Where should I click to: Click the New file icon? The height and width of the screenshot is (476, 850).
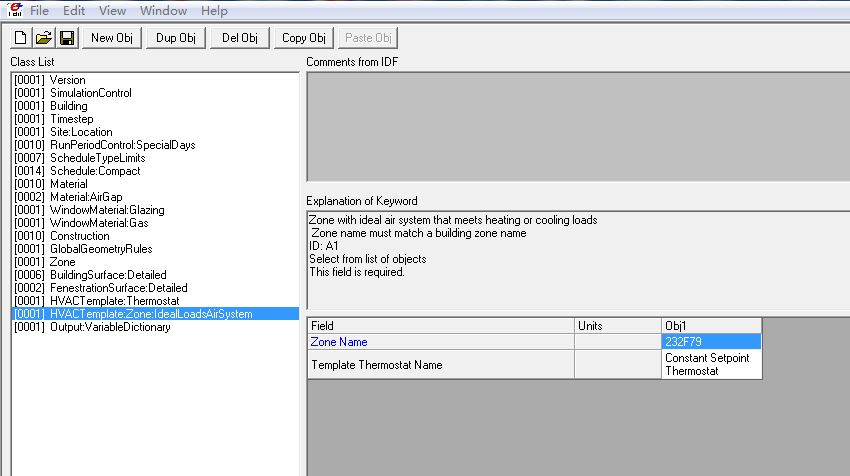click(20, 38)
